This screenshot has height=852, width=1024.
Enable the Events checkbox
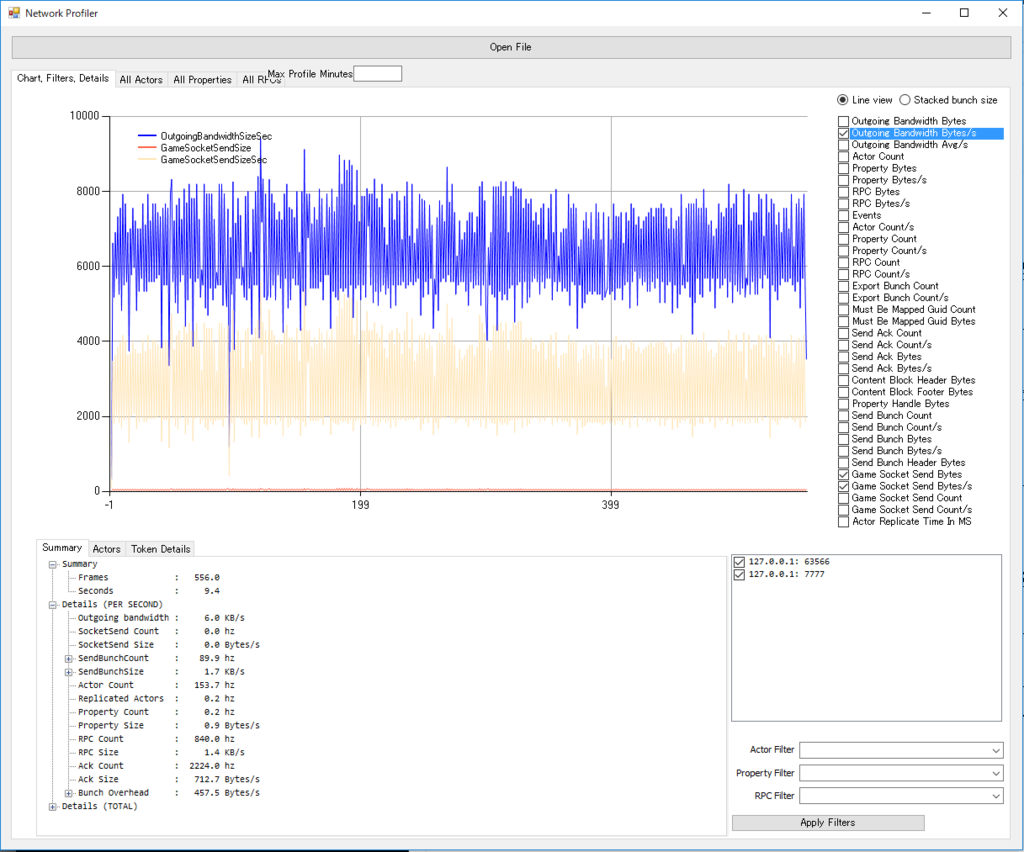click(844, 215)
